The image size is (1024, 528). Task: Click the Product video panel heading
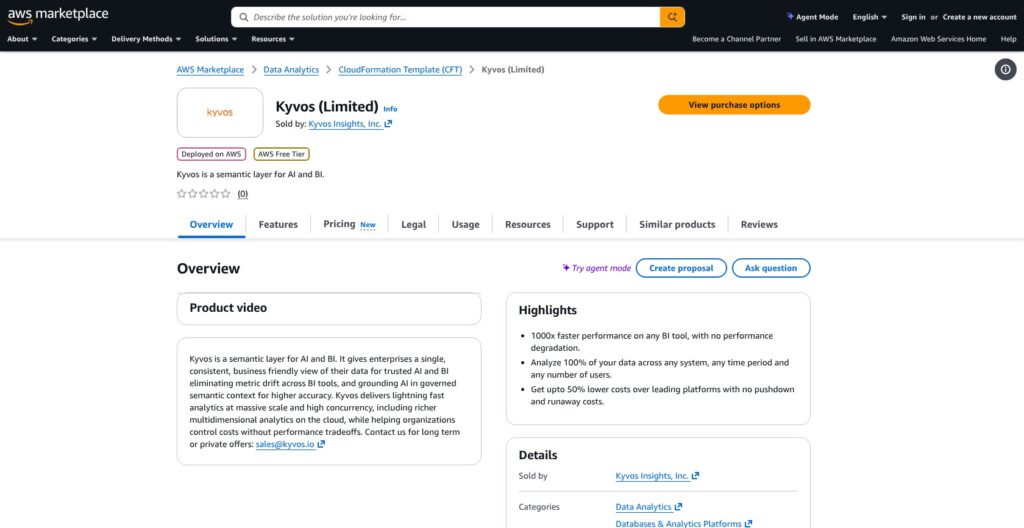click(228, 308)
